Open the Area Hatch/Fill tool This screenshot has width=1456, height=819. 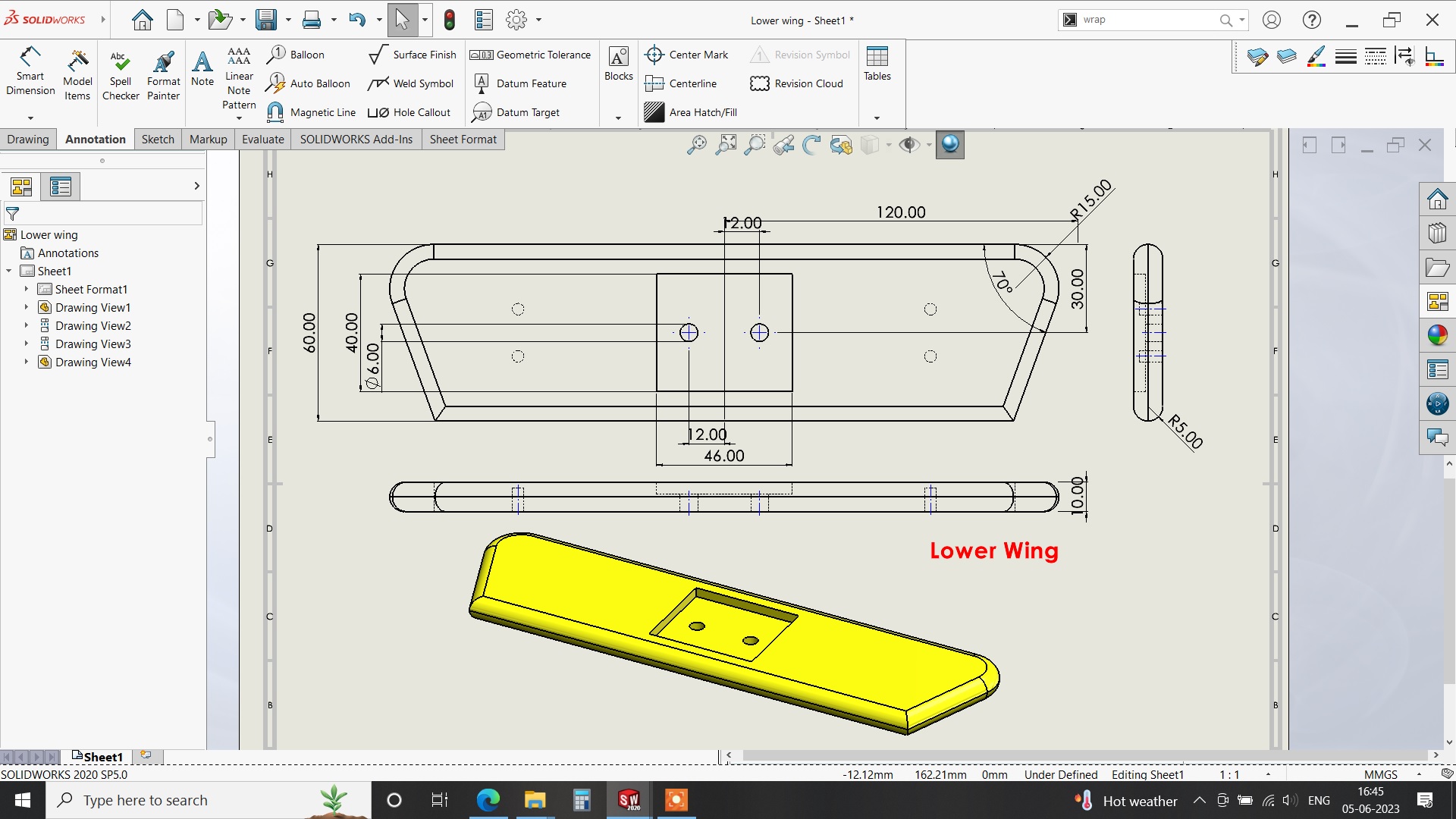(x=691, y=112)
